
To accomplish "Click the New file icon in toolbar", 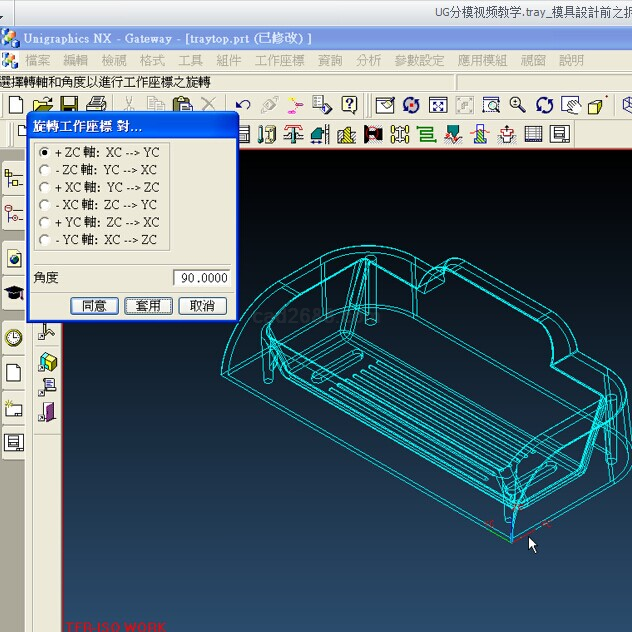I will (x=15, y=105).
